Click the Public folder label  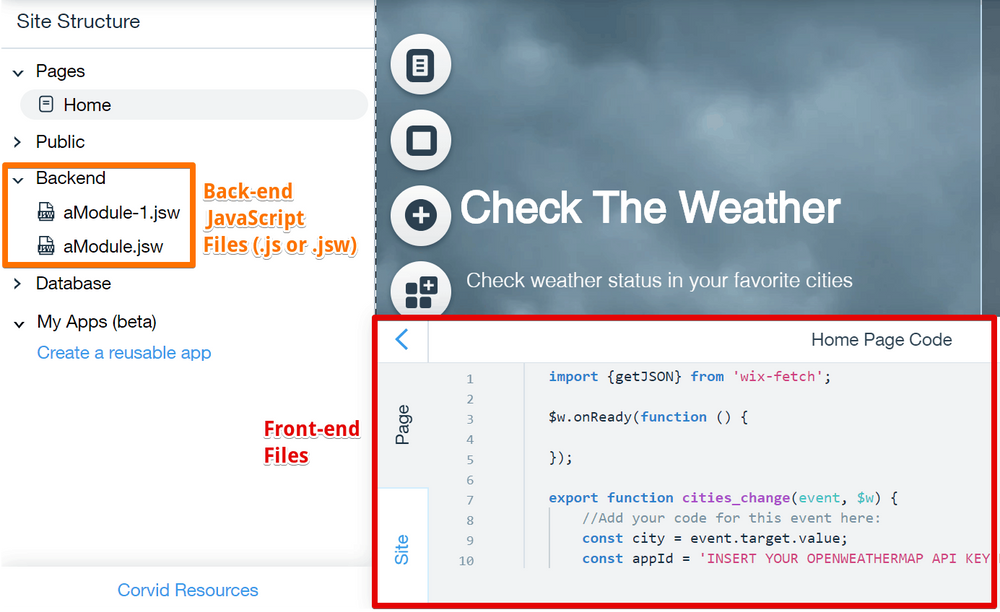60,142
